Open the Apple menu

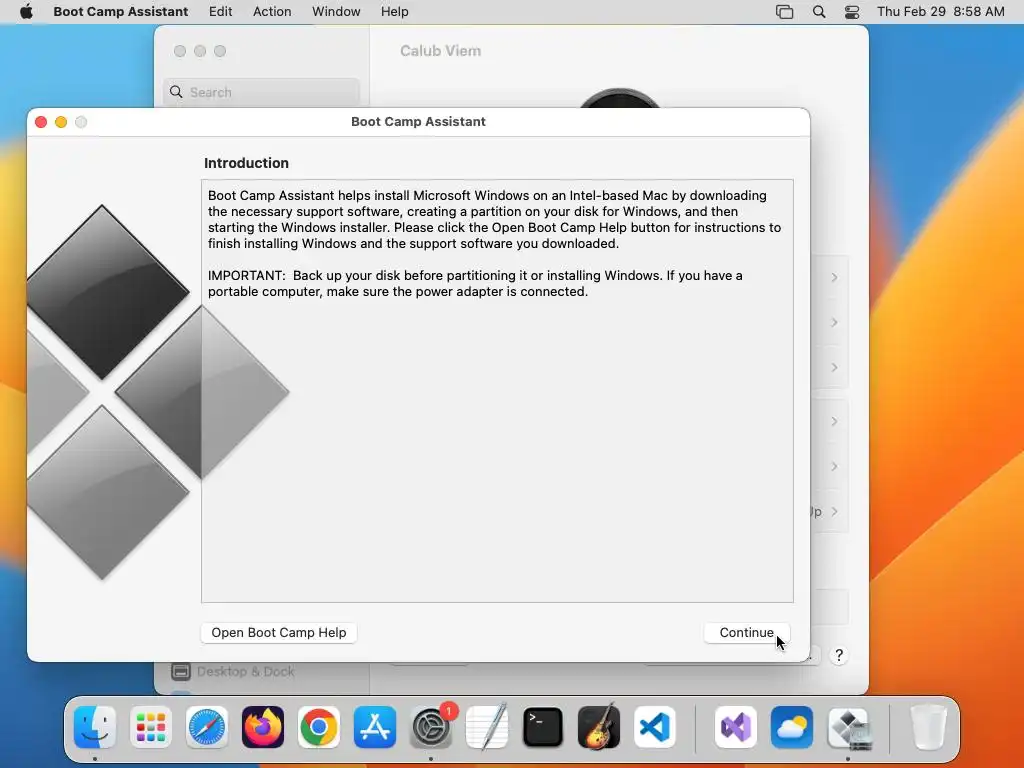(26, 12)
